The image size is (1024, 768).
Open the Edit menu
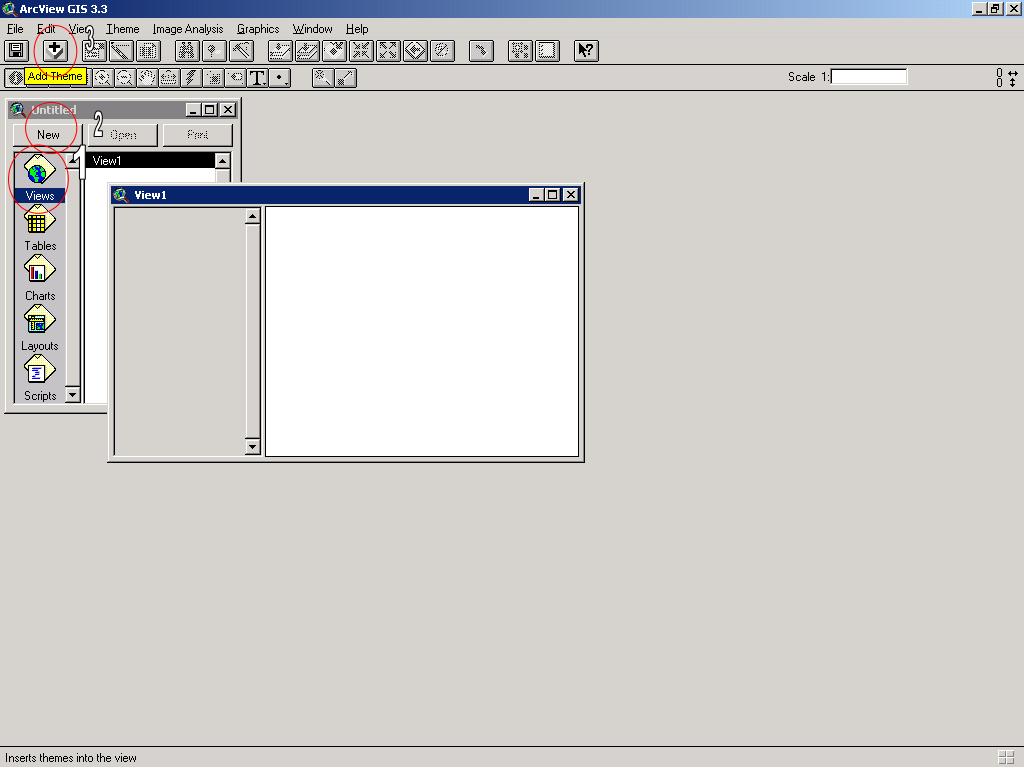[46, 29]
